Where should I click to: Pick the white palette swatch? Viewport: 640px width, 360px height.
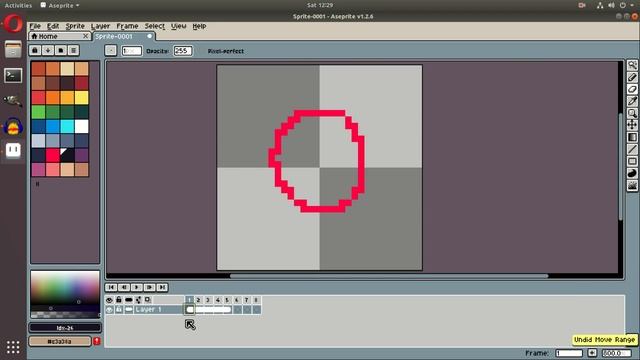click(x=82, y=127)
